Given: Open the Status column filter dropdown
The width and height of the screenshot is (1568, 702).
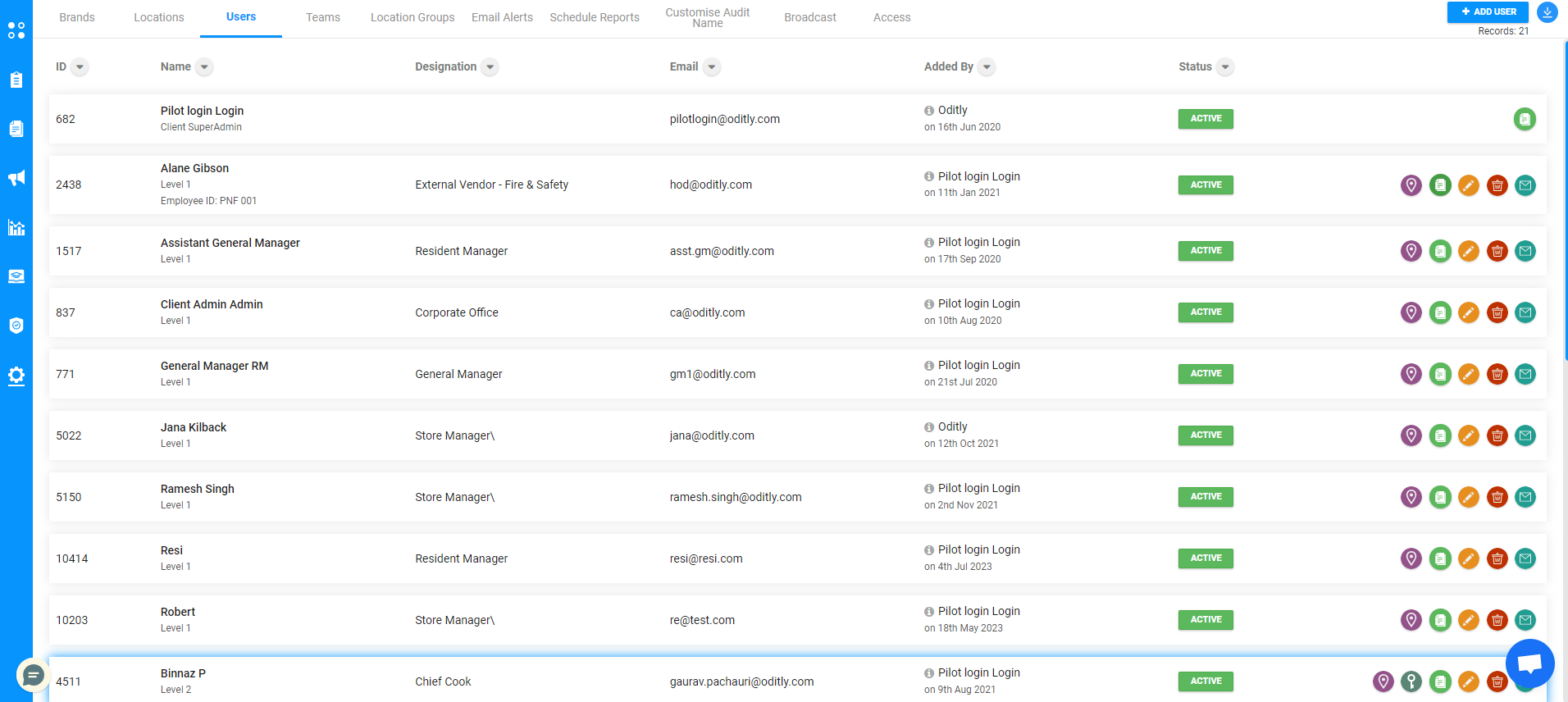Looking at the screenshot, I should tap(1225, 67).
